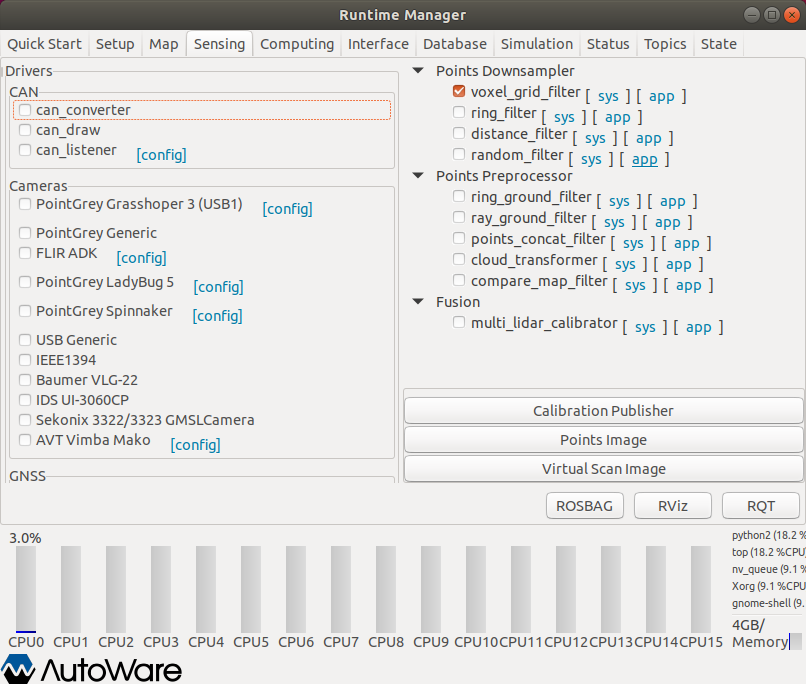Check the PointGrey Generic camera
This screenshot has height=684, width=806.
coord(25,233)
